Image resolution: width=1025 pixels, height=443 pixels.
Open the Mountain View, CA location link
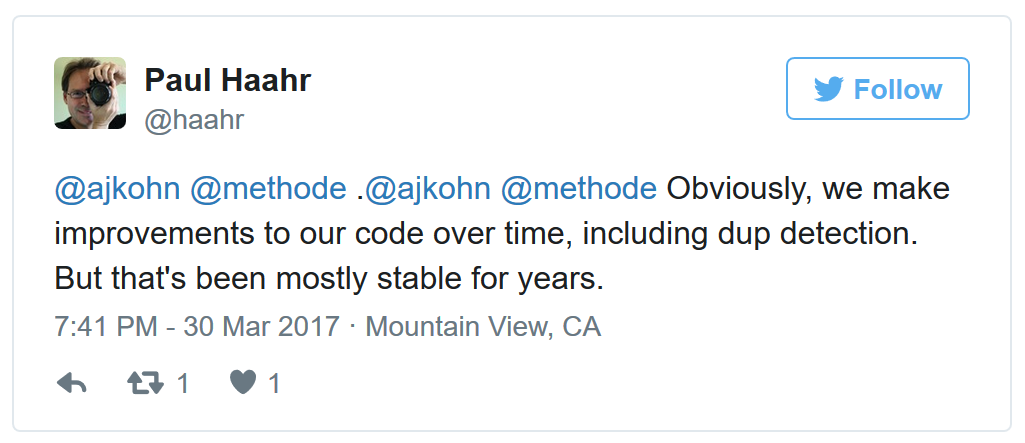coord(483,327)
